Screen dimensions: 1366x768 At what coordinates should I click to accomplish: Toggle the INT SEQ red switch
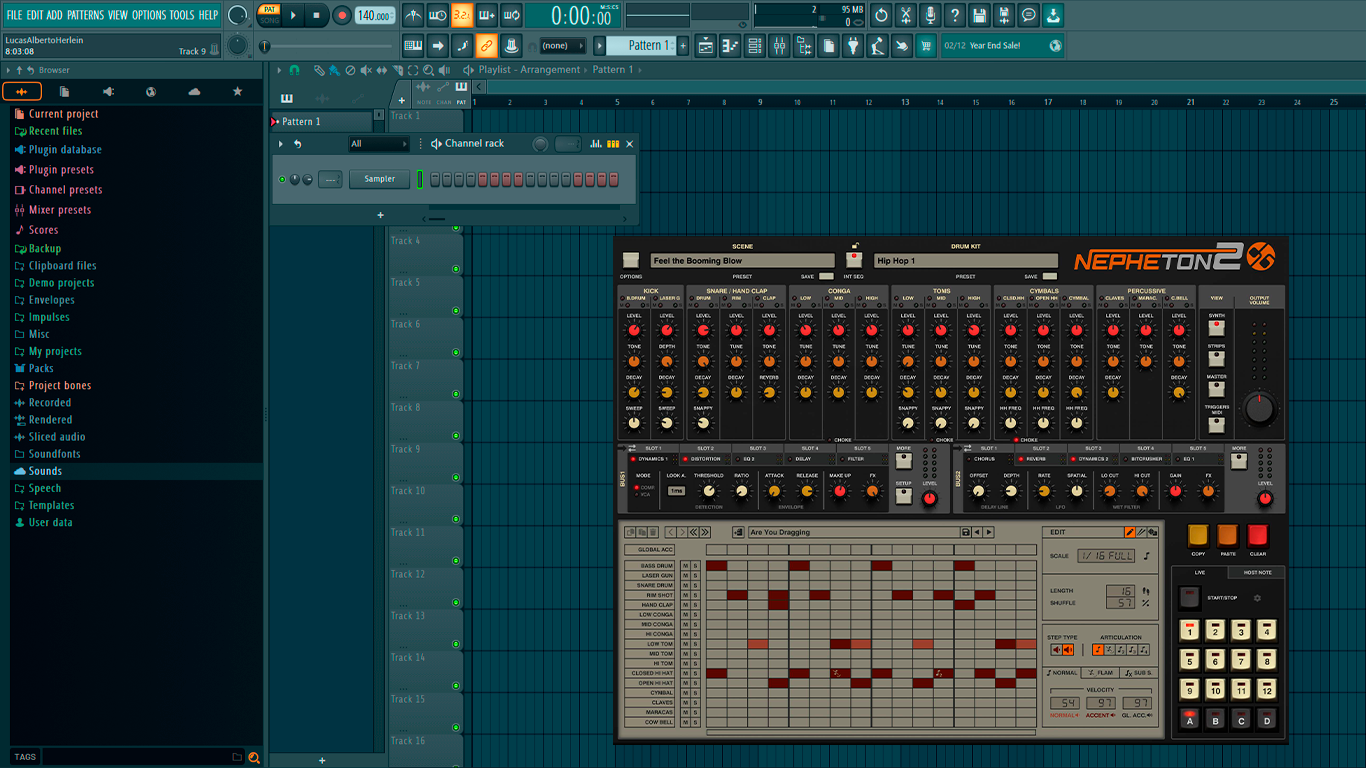point(853,260)
